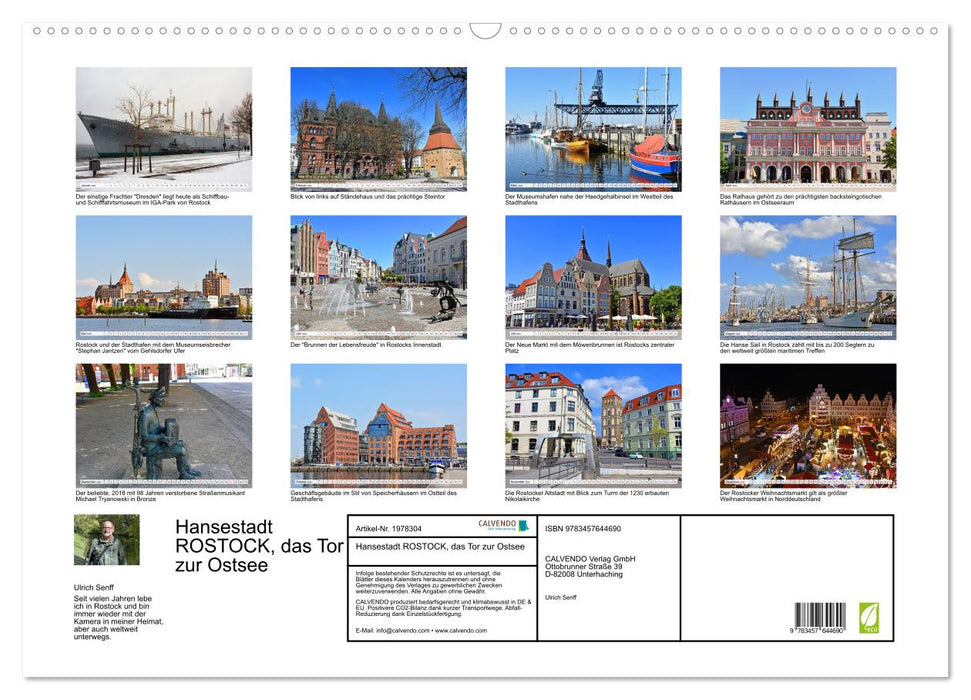This screenshot has height=700, width=971.
Task: Visit the www.calvendo.com link
Action: point(460,630)
